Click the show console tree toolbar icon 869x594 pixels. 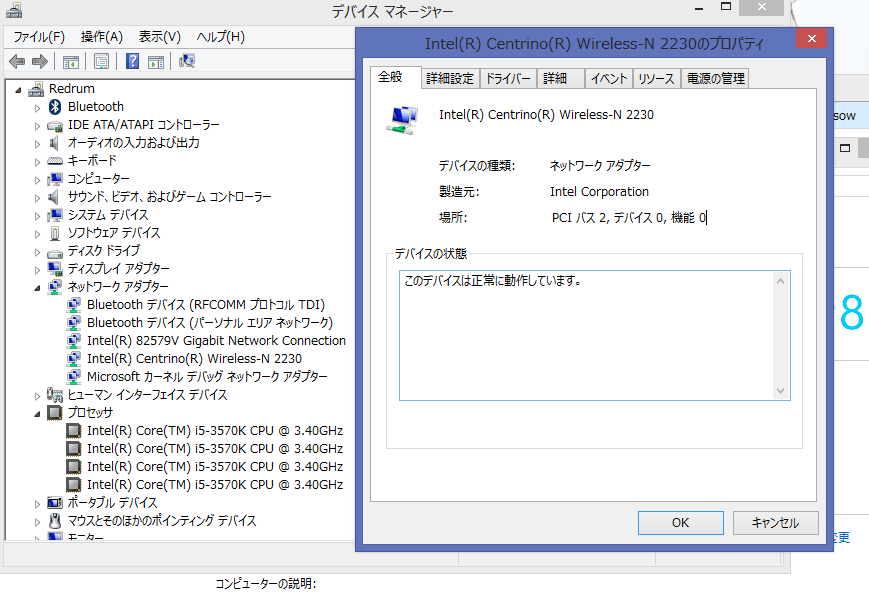[x=70, y=62]
